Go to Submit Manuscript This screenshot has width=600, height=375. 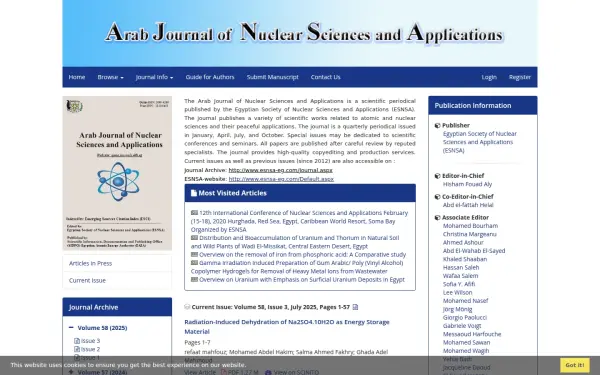click(272, 77)
